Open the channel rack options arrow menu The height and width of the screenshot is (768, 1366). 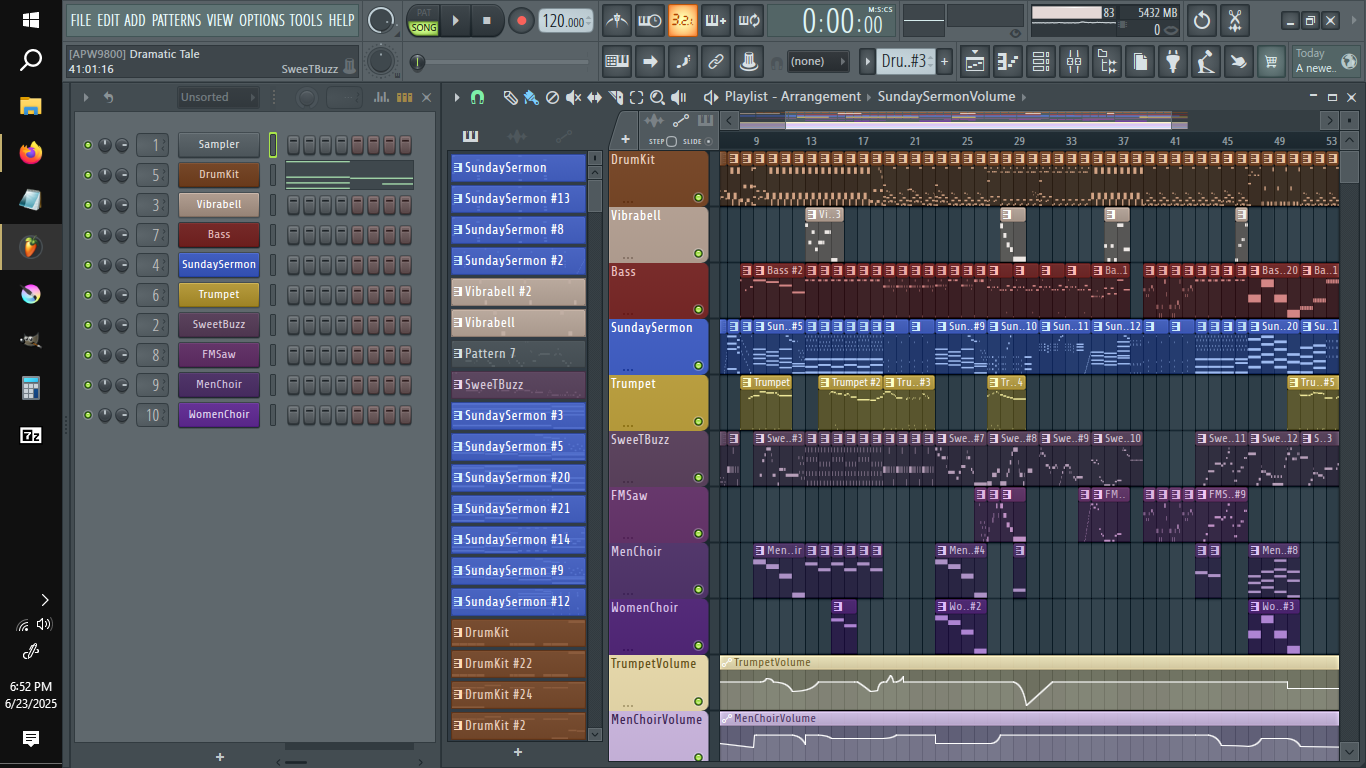tap(86, 97)
